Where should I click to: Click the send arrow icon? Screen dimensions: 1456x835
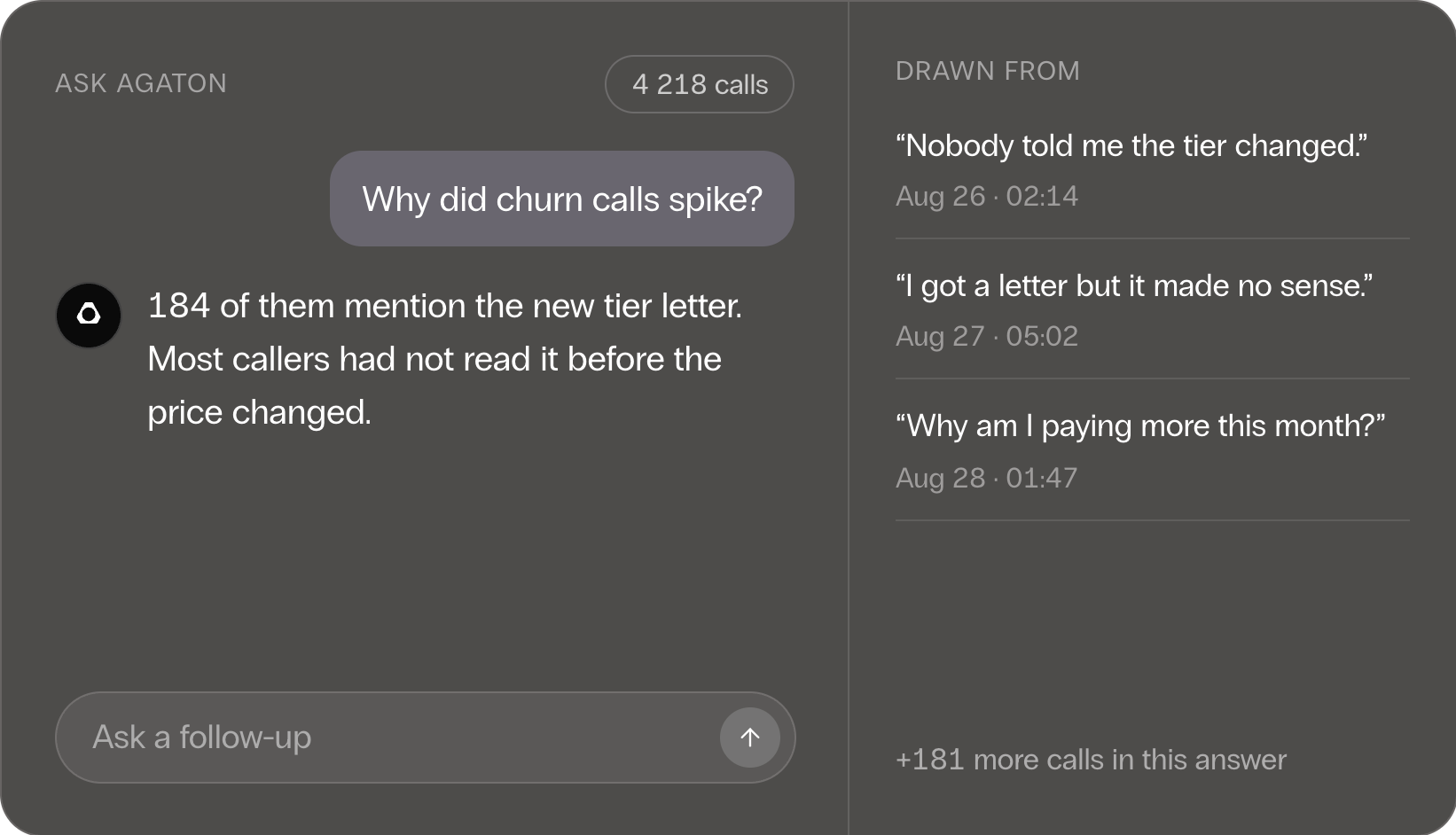[749, 737]
